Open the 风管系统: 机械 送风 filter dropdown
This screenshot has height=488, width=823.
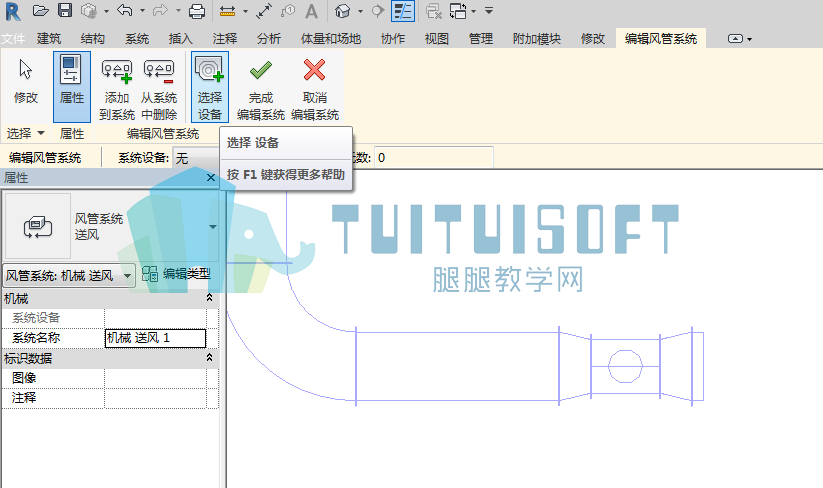(69, 275)
